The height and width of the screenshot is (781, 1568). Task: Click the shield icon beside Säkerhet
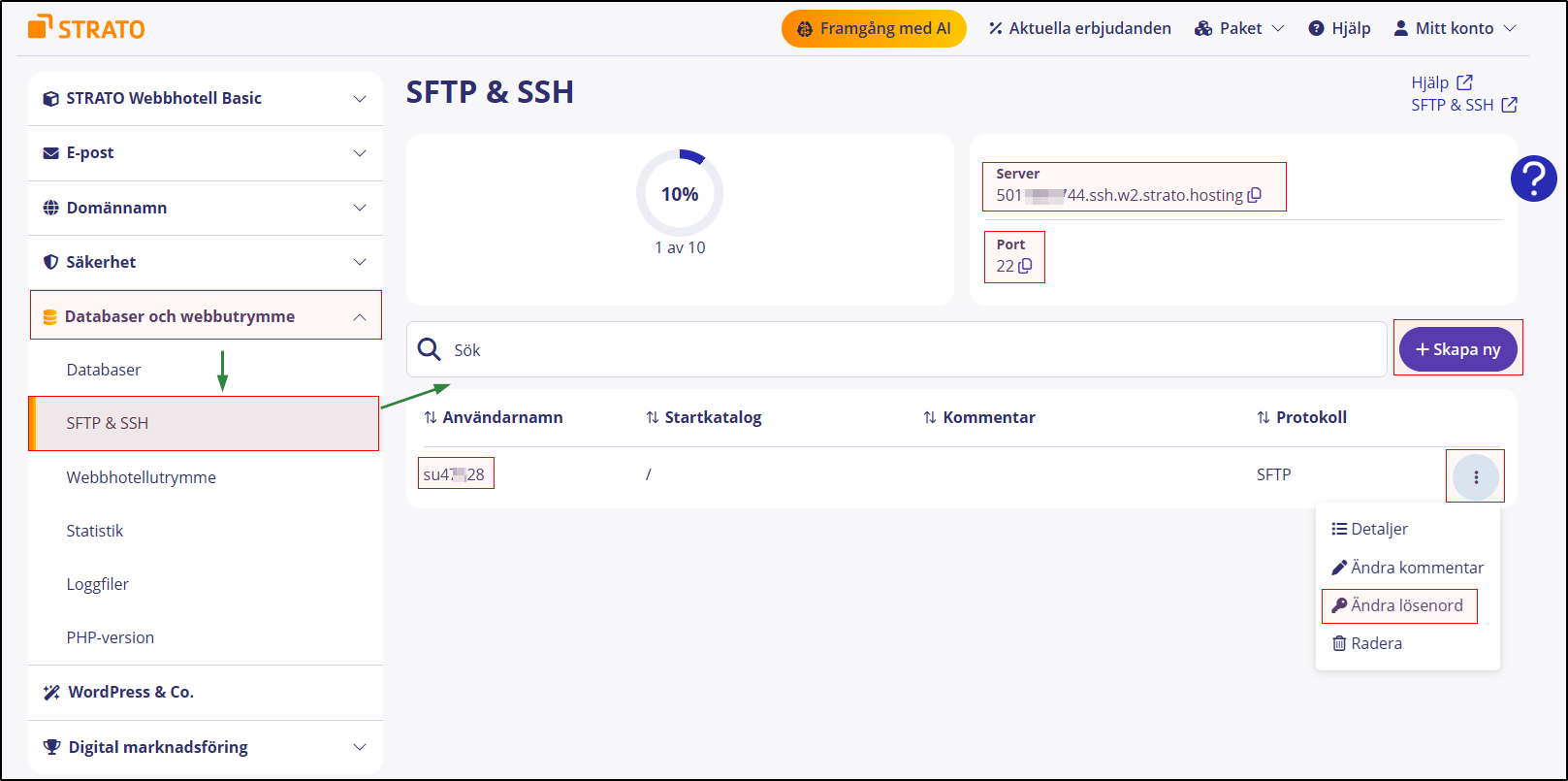tap(49, 262)
